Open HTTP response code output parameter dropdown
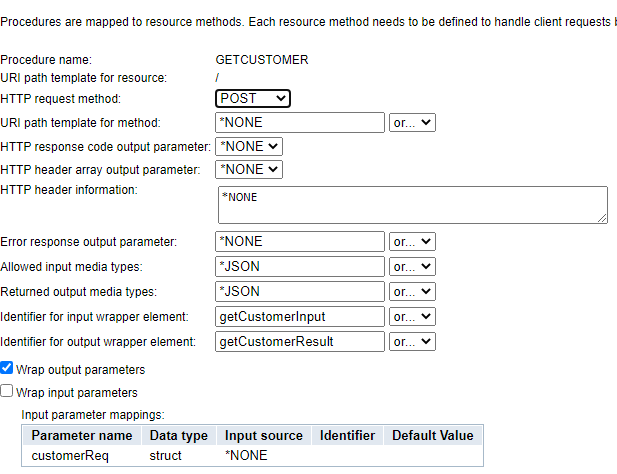617x474 pixels. tap(249, 146)
